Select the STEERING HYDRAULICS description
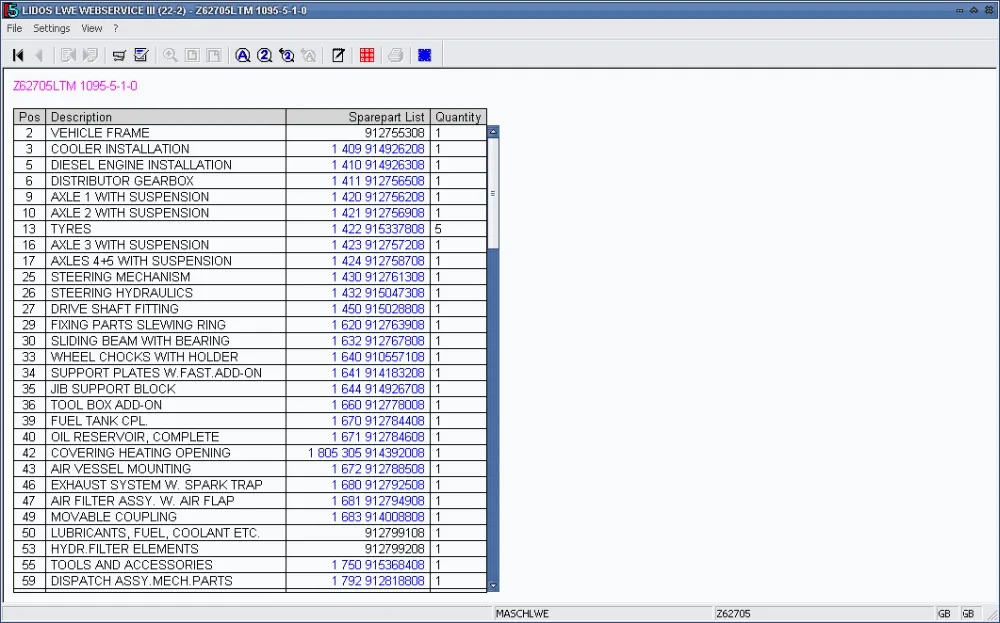This screenshot has width=1000, height=623. click(x=121, y=293)
